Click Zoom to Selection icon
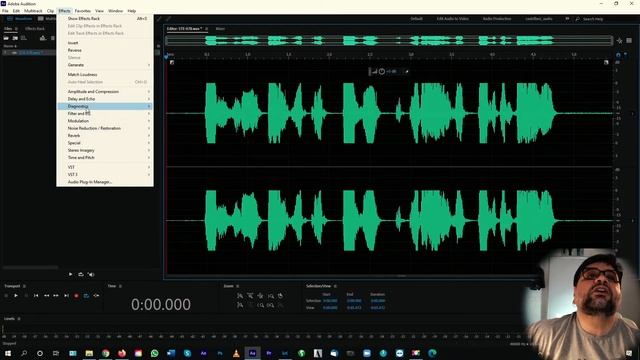 tap(271, 305)
